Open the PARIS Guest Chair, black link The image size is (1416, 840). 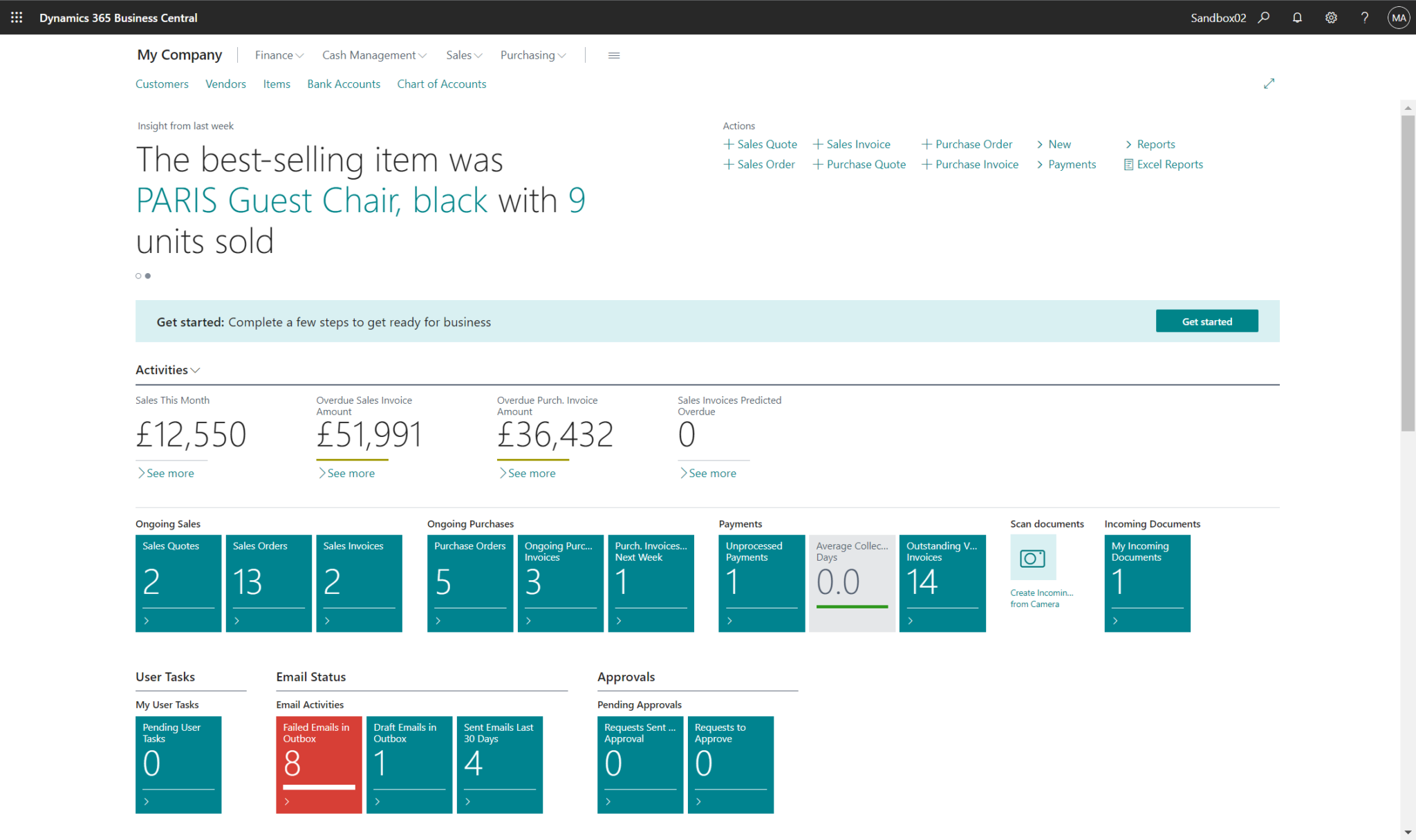pyautogui.click(x=310, y=200)
